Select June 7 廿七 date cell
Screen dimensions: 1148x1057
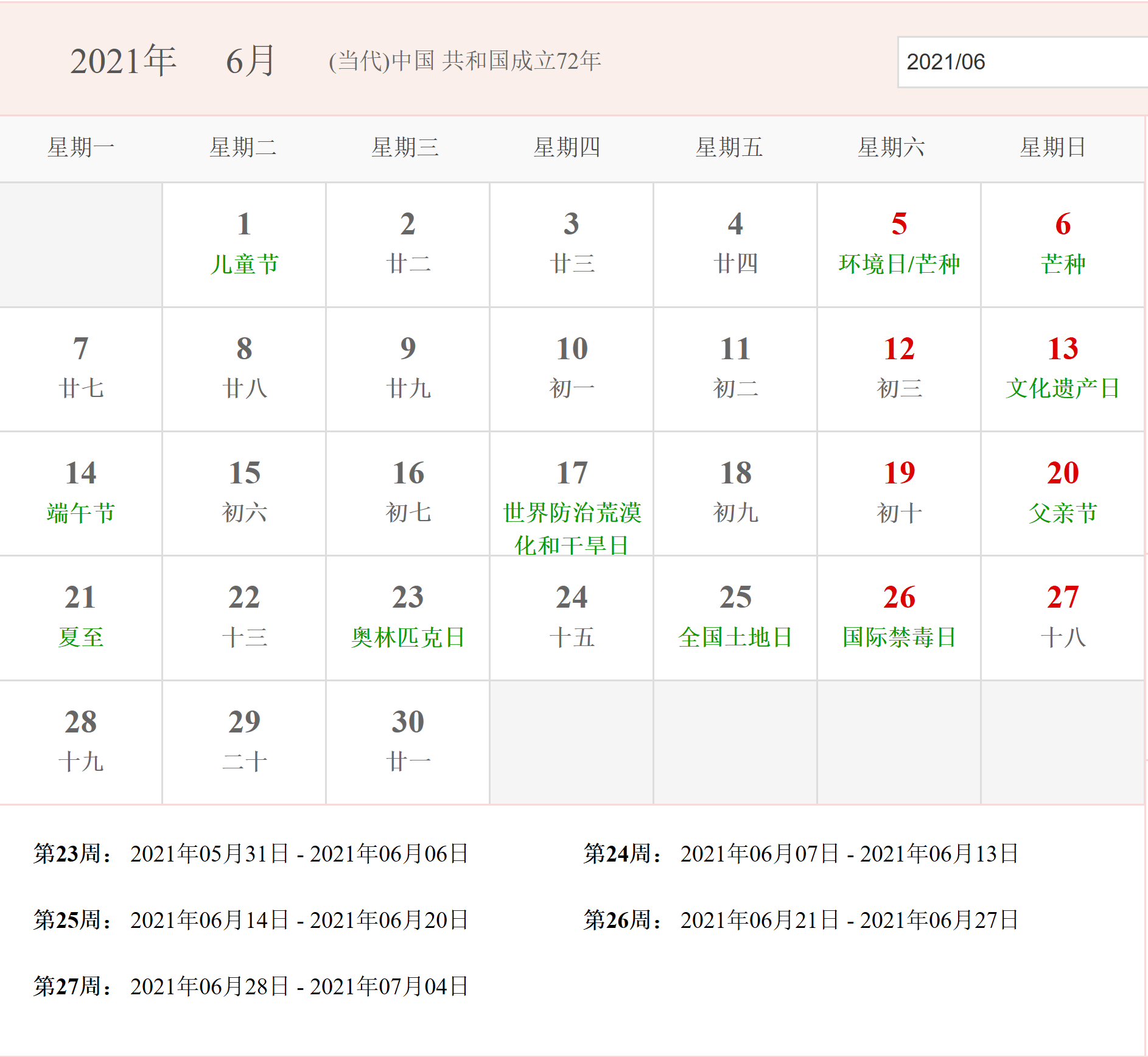(x=80, y=370)
